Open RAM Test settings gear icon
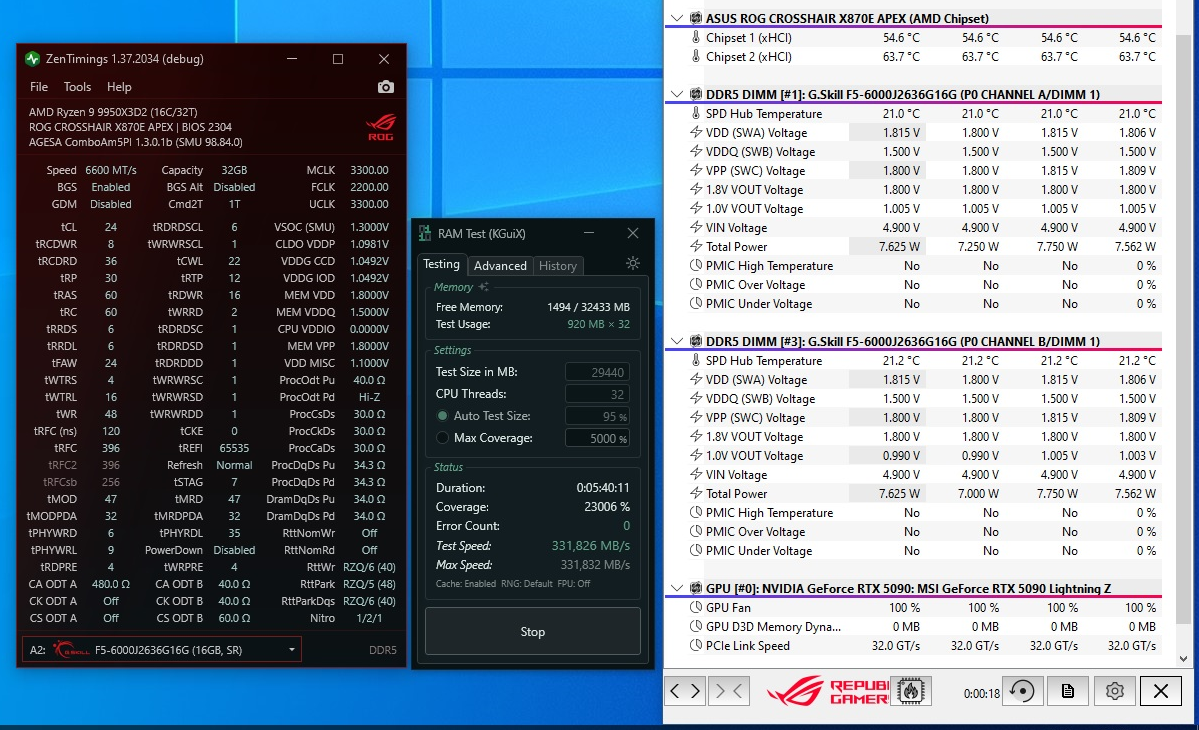Image resolution: width=1199 pixels, height=730 pixels. coord(632,263)
